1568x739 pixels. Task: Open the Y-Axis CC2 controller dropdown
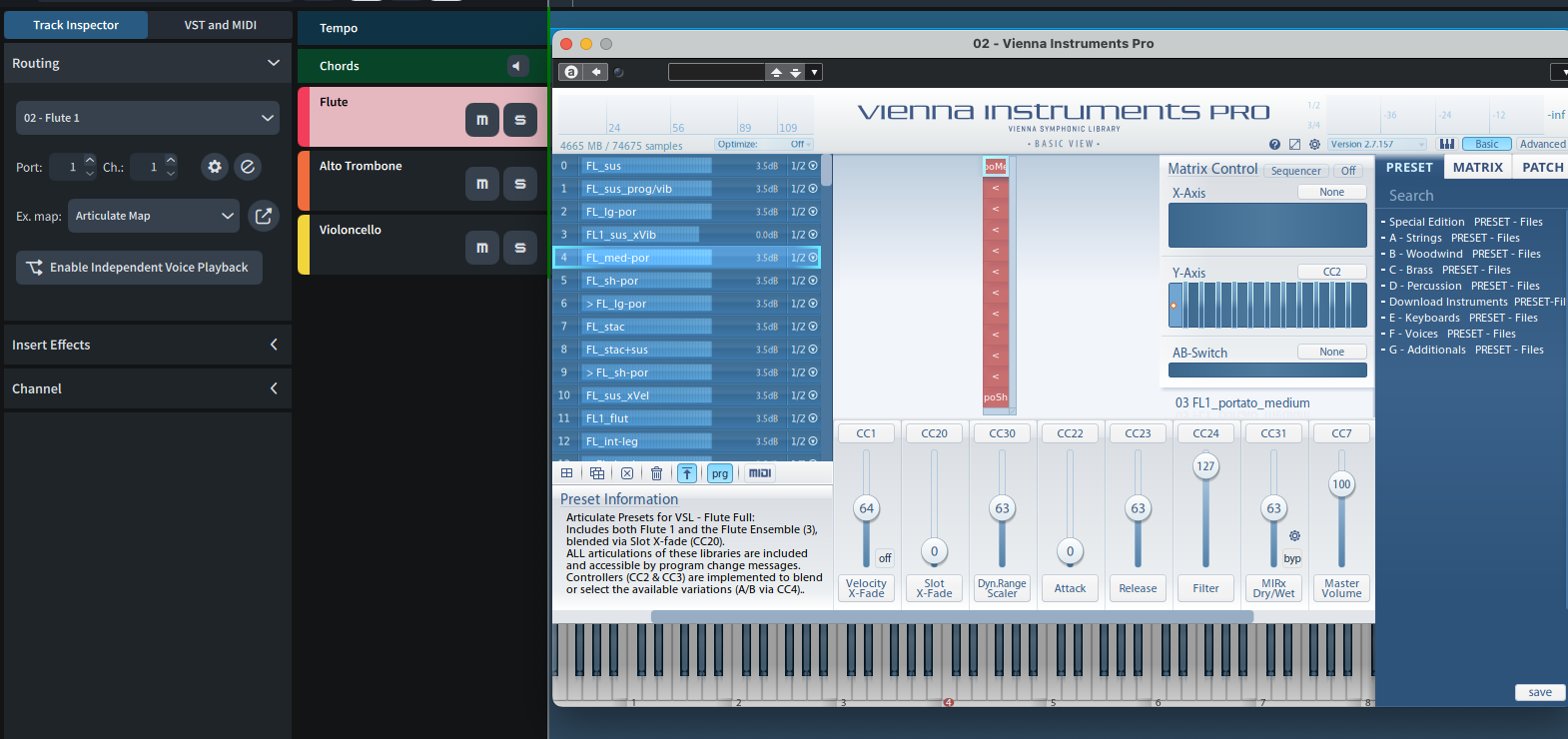point(1332,272)
